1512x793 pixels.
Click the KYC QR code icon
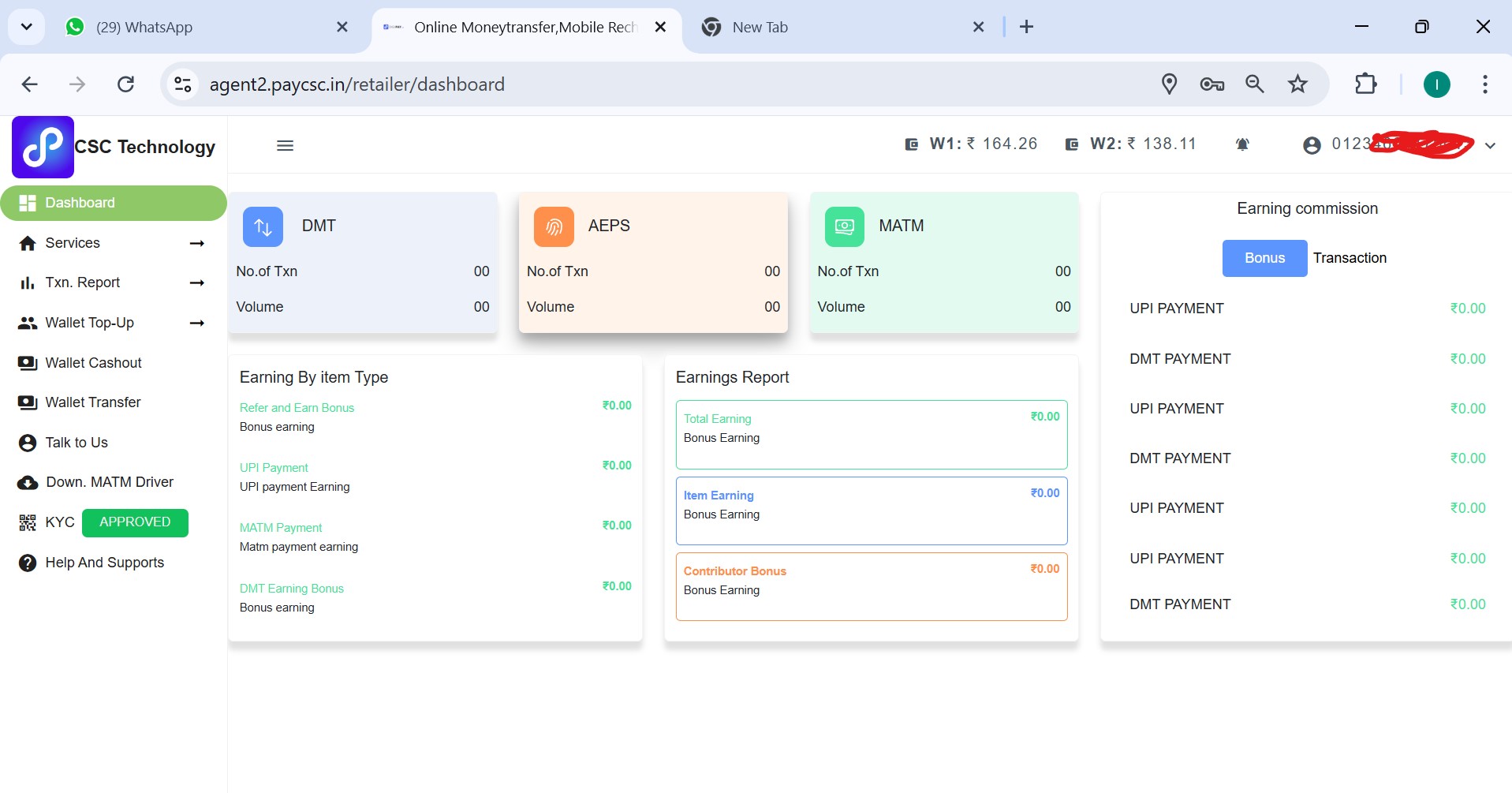(x=28, y=522)
